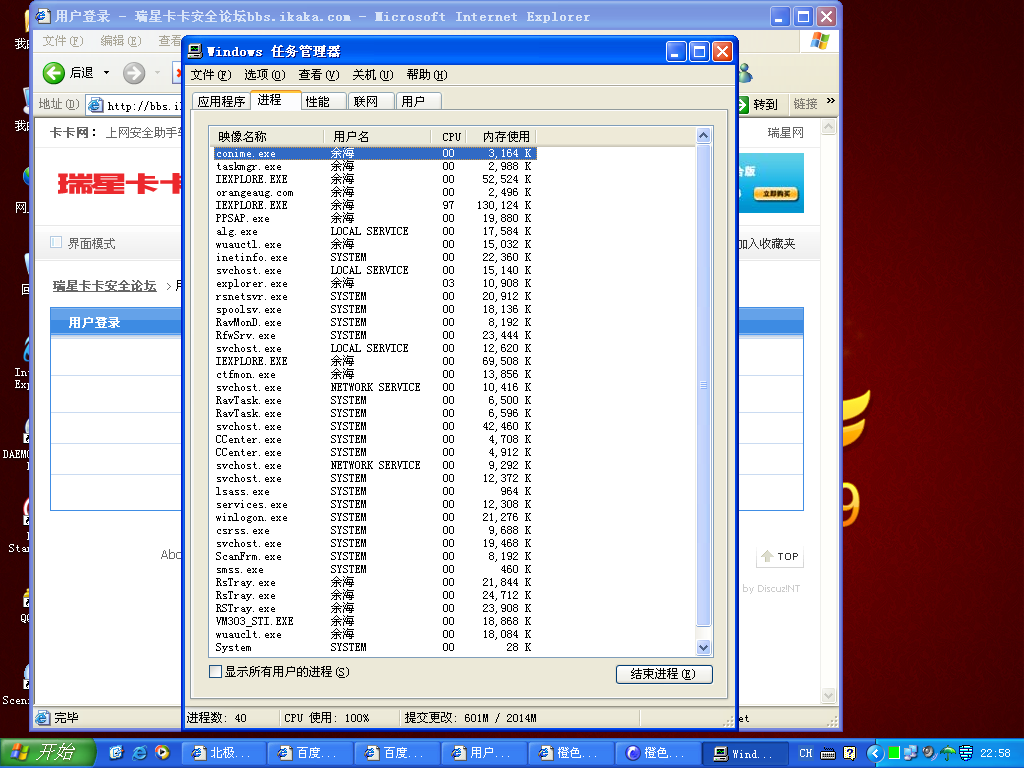Screen dimensions: 1024x768
Task: Open the 瑞星卡卡安全论坛 breadcrumb link
Action: [x=104, y=285]
